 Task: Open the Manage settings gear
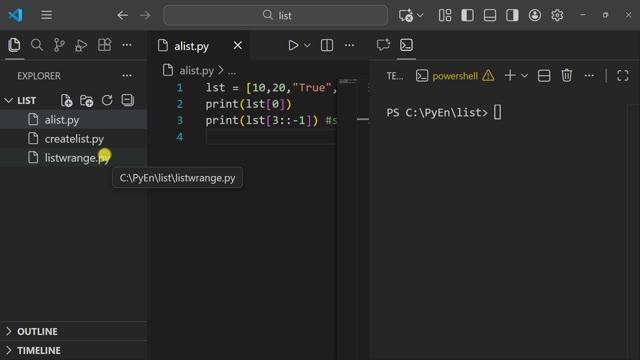point(557,16)
